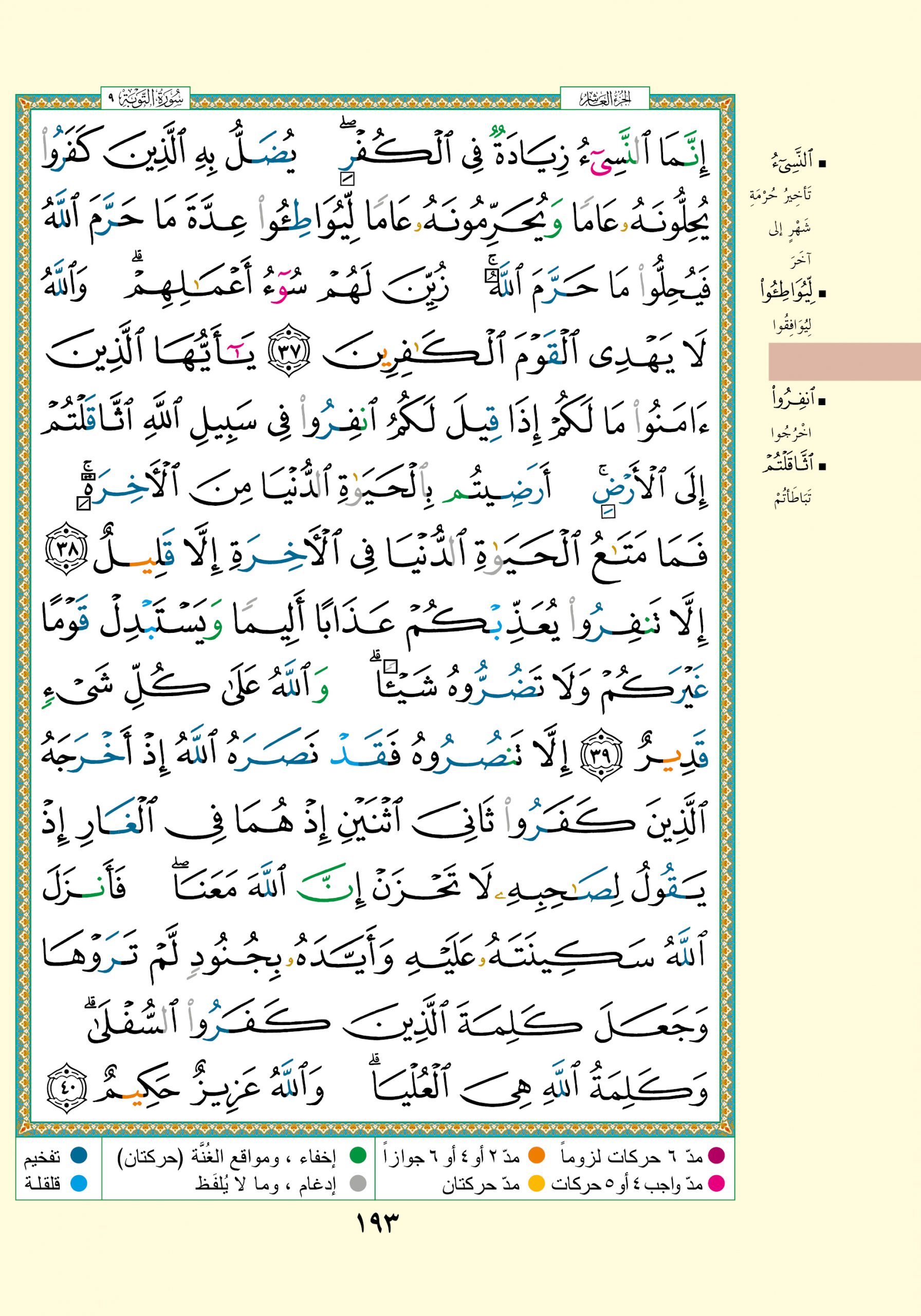
Task: Click the margin glossary word النسيء
Action: coord(792,162)
